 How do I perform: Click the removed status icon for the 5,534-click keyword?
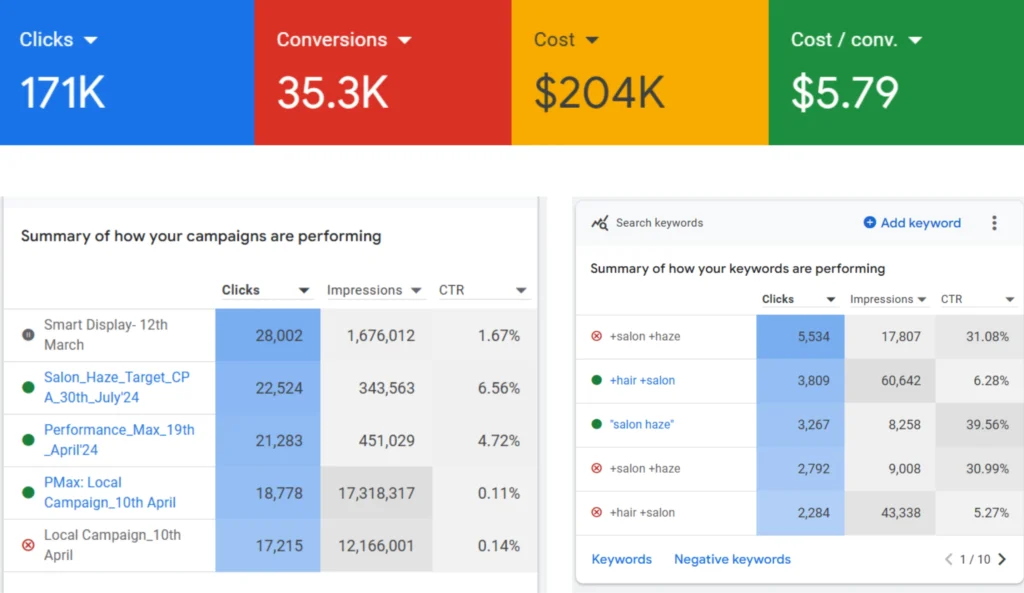597,336
